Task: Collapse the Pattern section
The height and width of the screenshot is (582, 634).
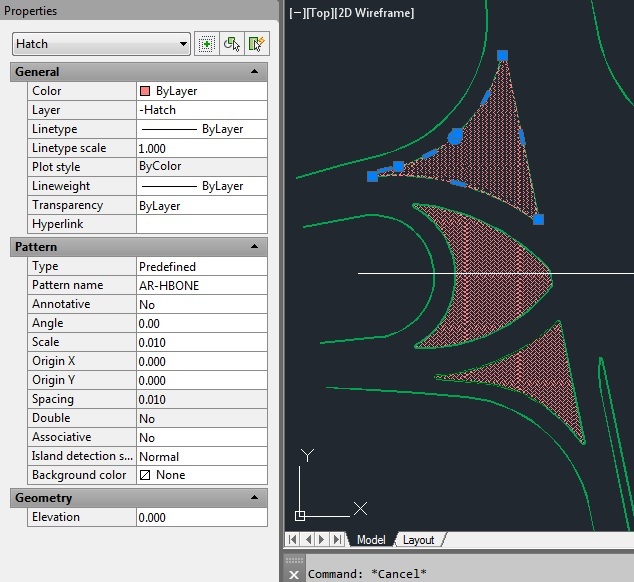Action: (255, 247)
